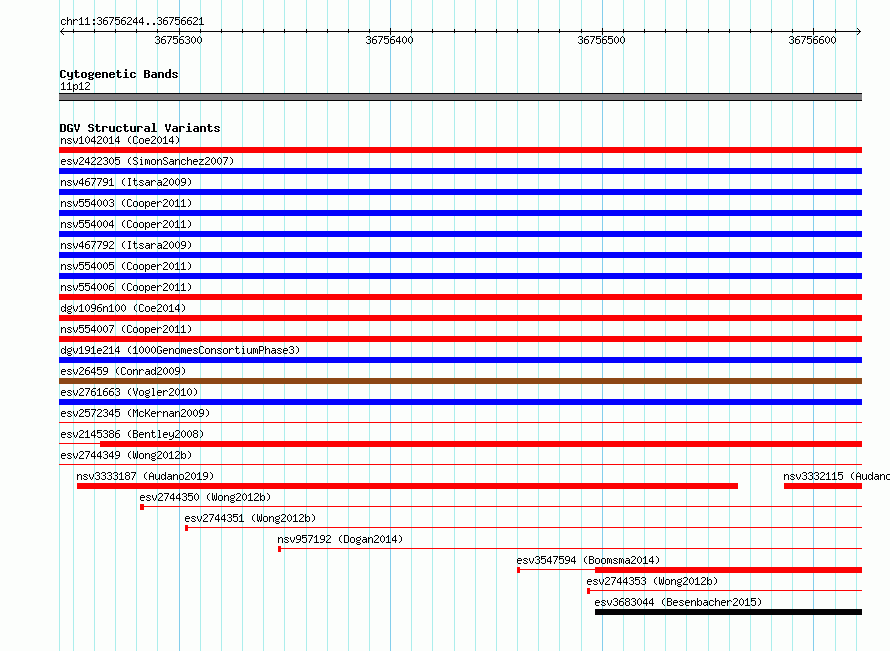Open esv2744349 (Wong2012b) label

[126, 455]
